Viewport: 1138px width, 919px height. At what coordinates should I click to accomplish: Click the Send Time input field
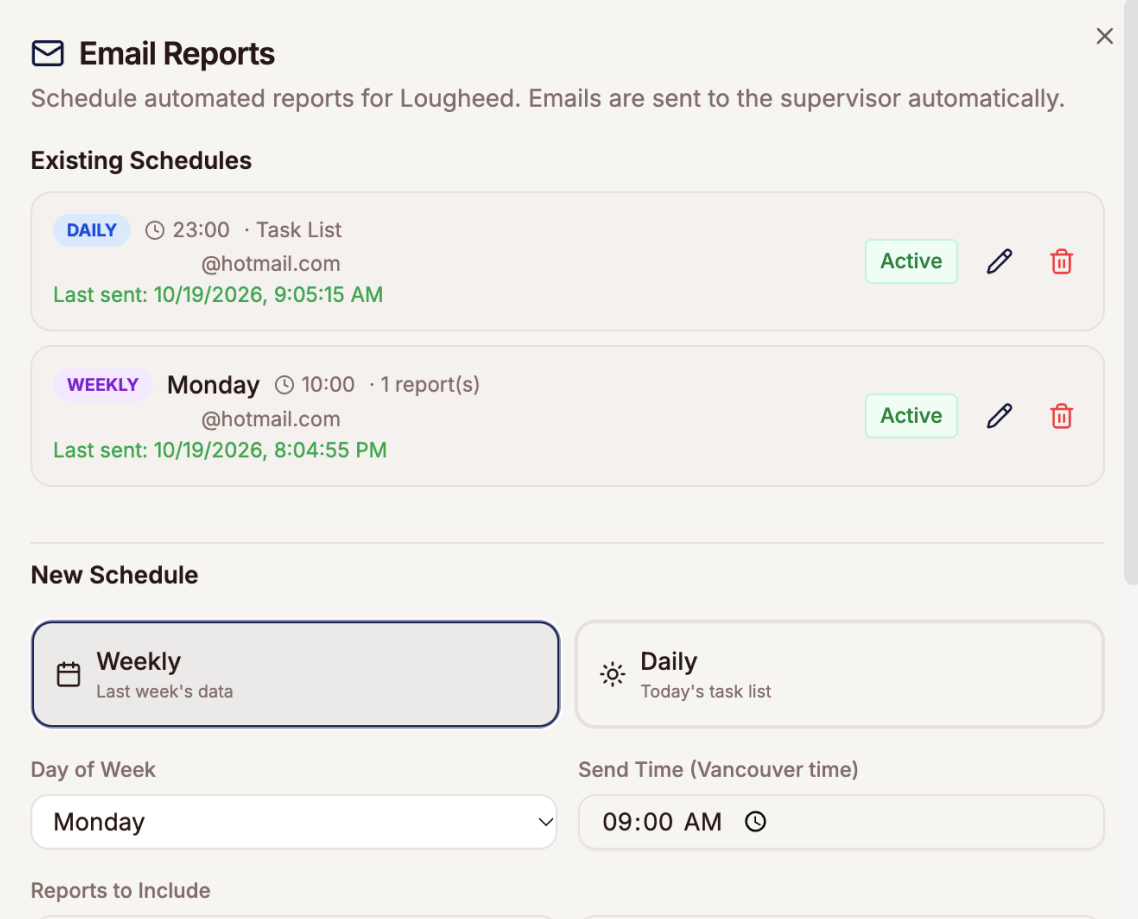[x=841, y=822]
